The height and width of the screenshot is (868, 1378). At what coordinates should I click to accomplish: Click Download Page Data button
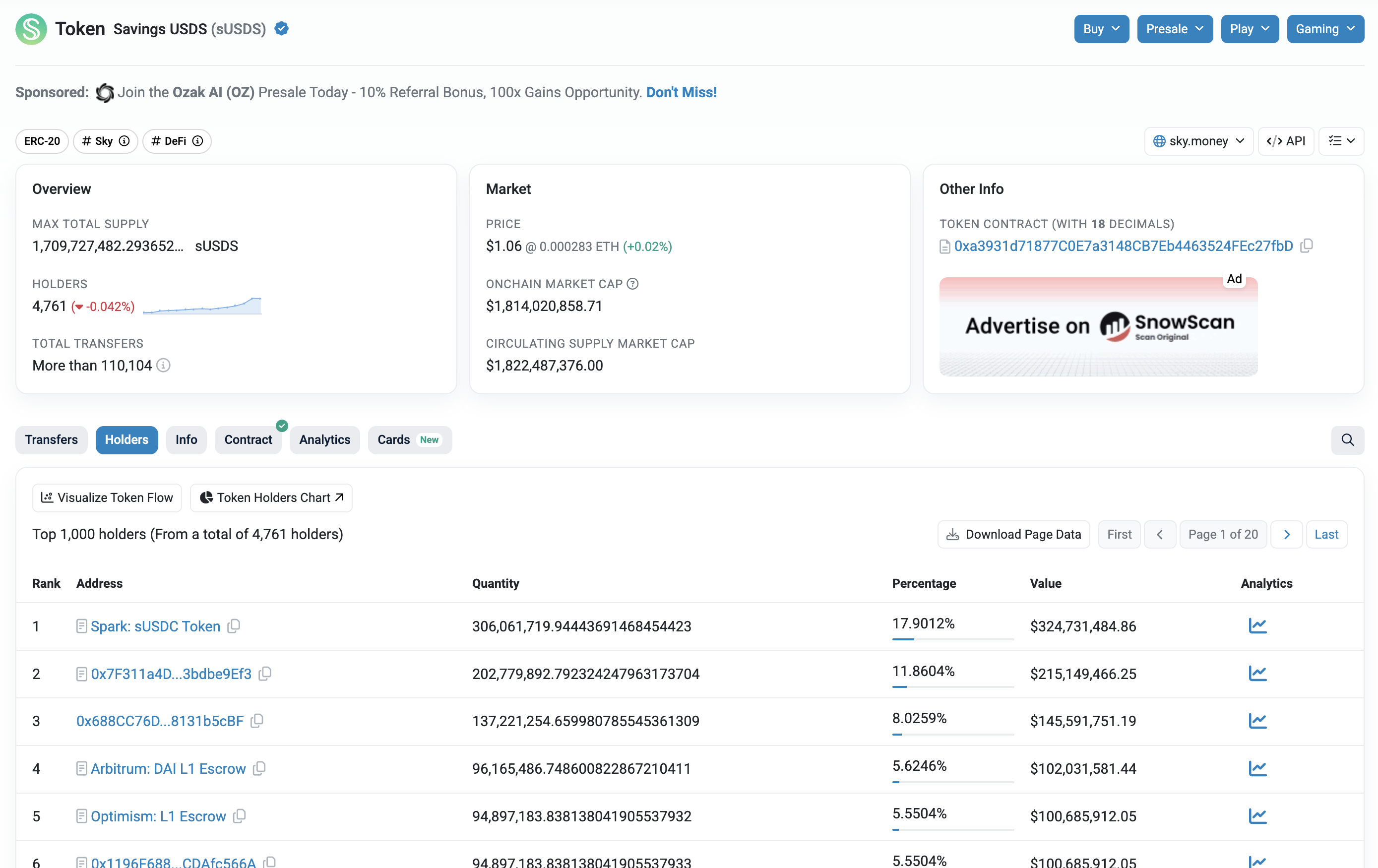[1013, 534]
